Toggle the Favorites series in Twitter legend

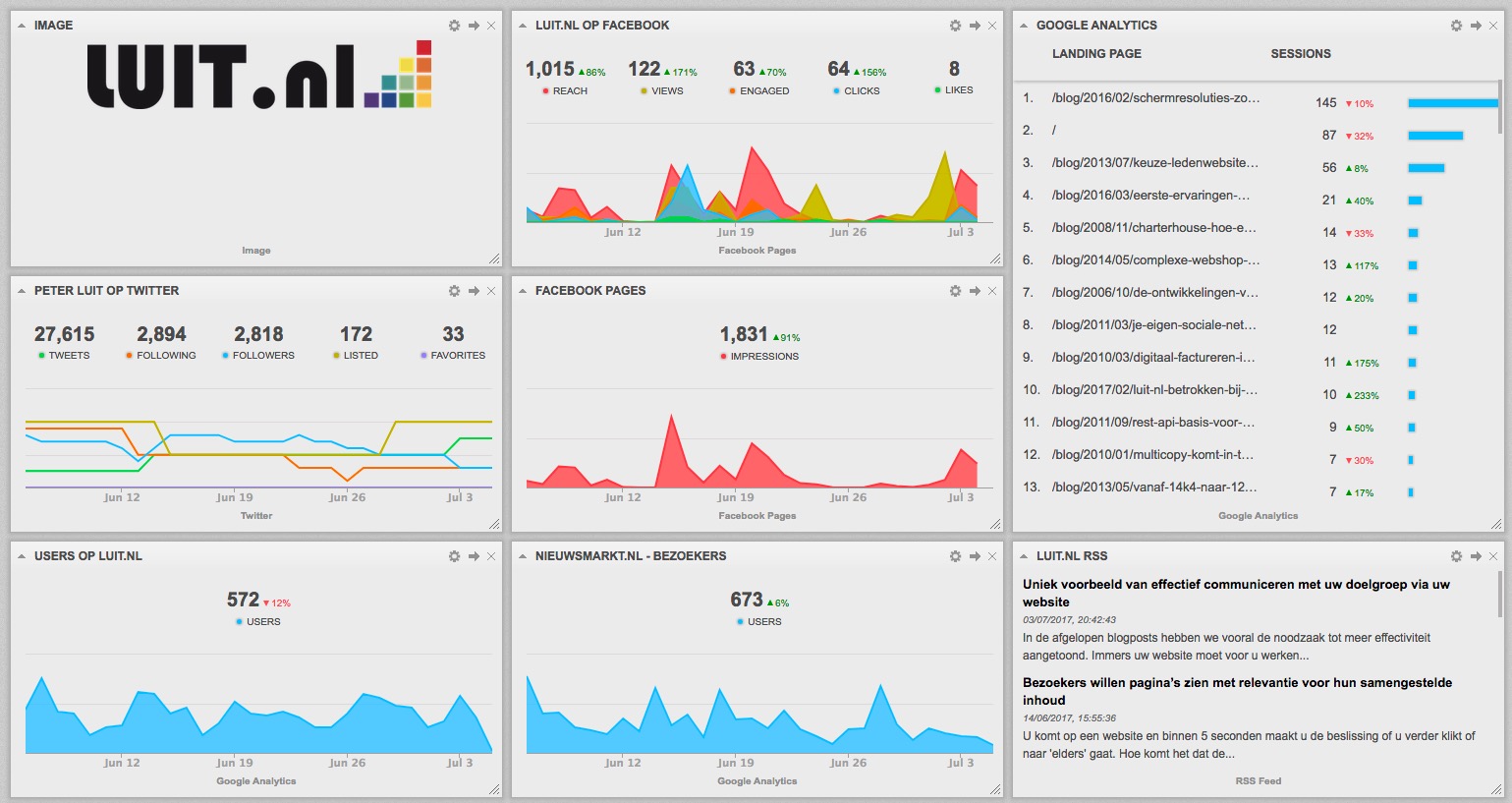point(453,355)
